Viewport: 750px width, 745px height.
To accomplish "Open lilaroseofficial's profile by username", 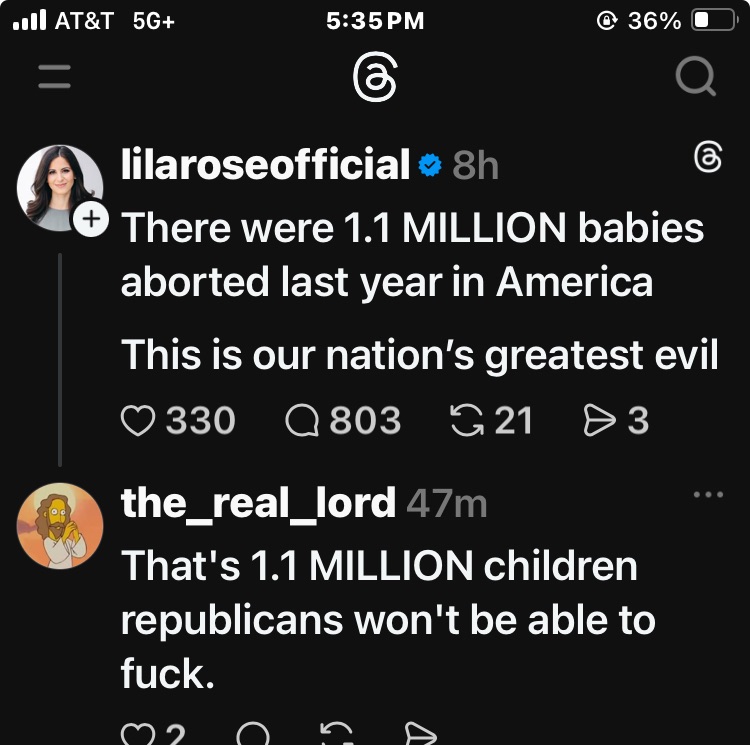I will [265, 165].
